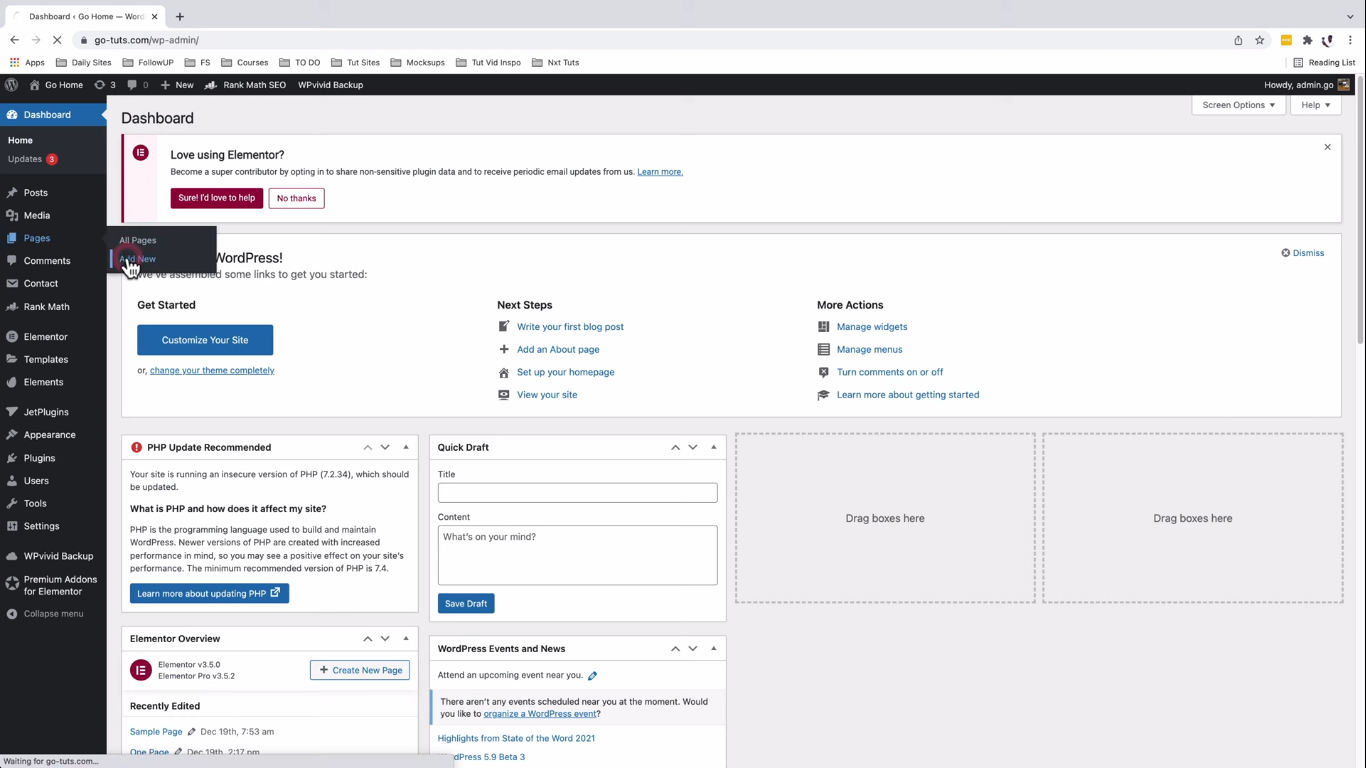1366x768 pixels.
Task: Open Contact in the sidebar
Action: click(41, 284)
